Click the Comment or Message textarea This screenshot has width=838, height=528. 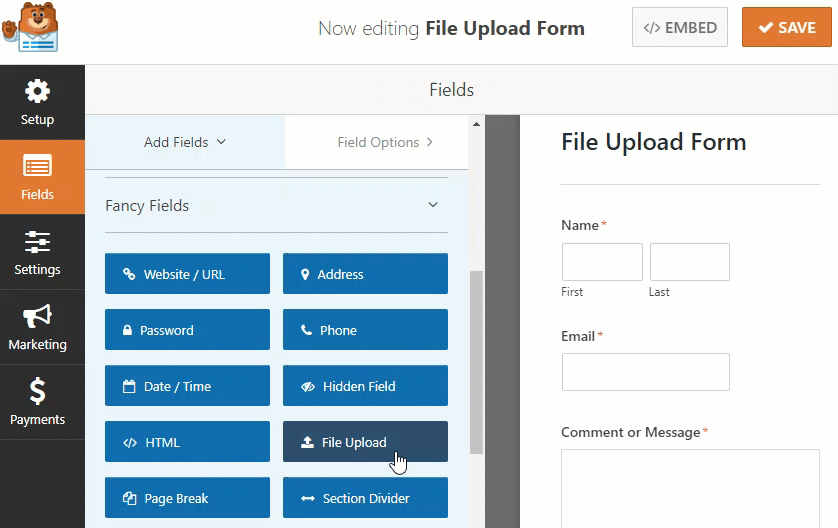(x=690, y=488)
